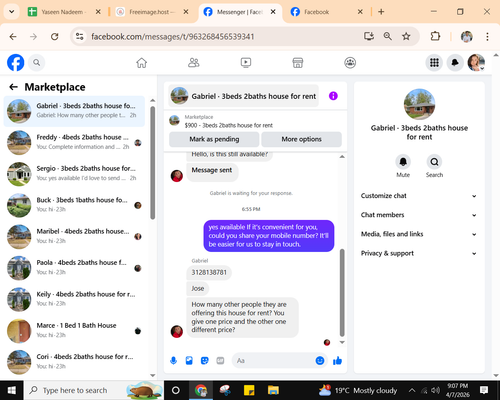Open conversation information purple icon

coord(333,96)
